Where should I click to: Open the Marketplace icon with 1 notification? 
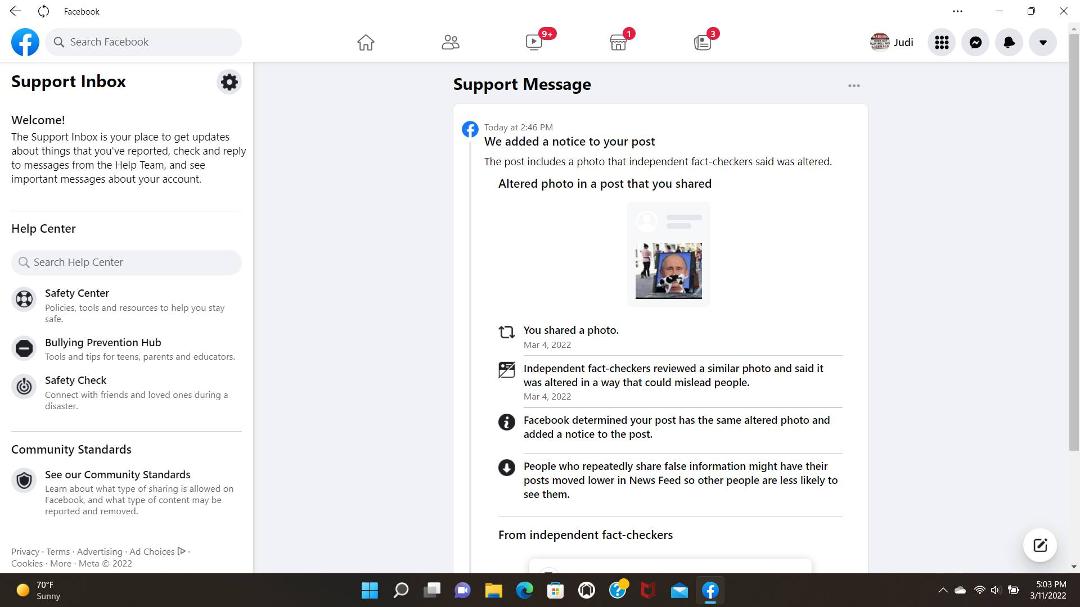pyautogui.click(x=619, y=42)
